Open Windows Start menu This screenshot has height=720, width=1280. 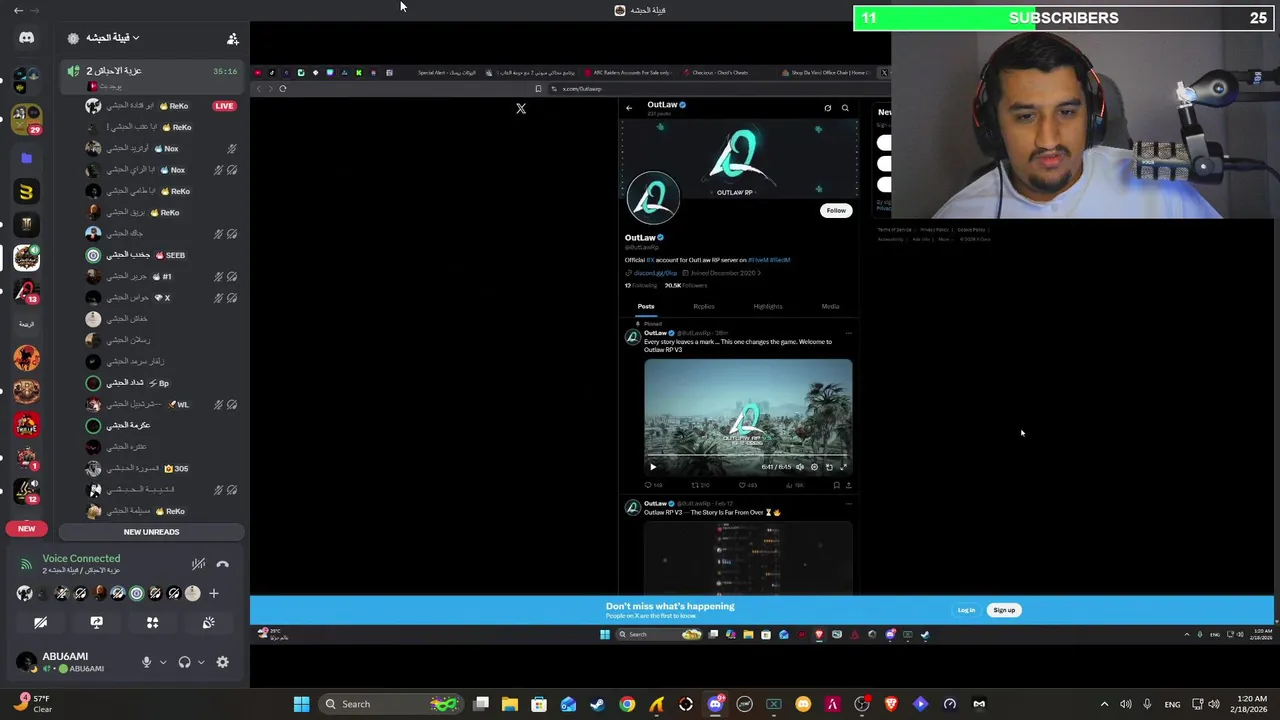point(301,704)
